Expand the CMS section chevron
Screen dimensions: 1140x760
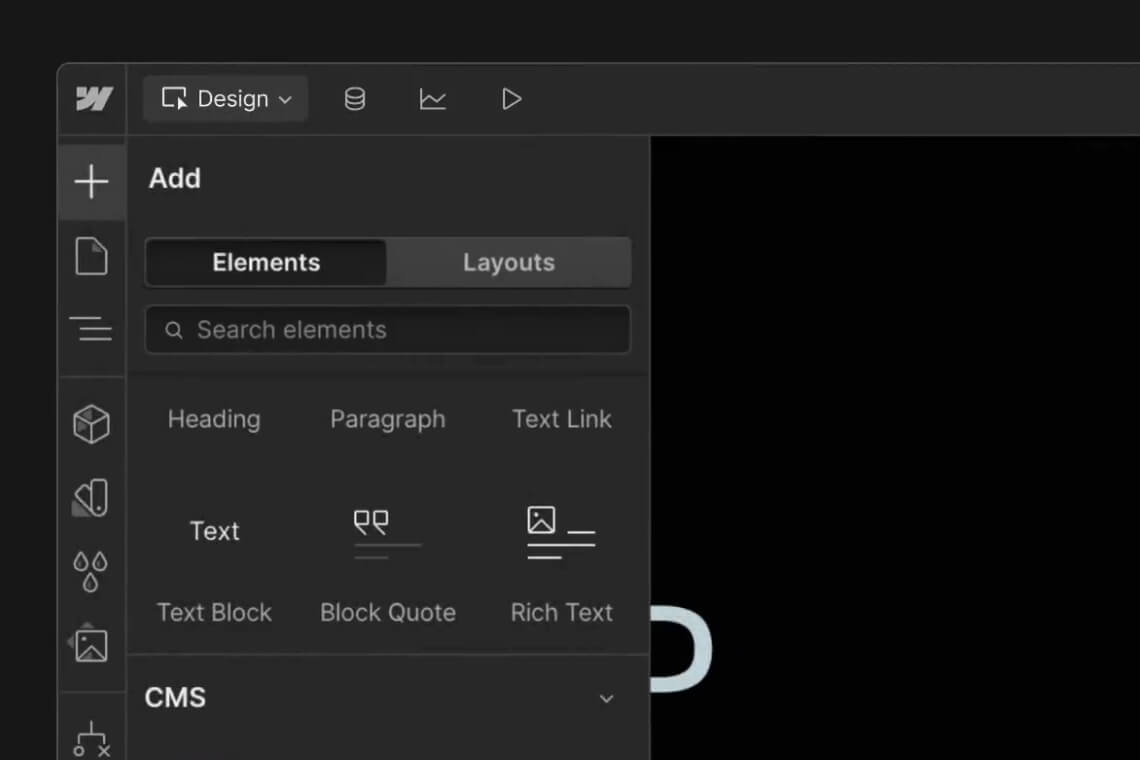606,699
